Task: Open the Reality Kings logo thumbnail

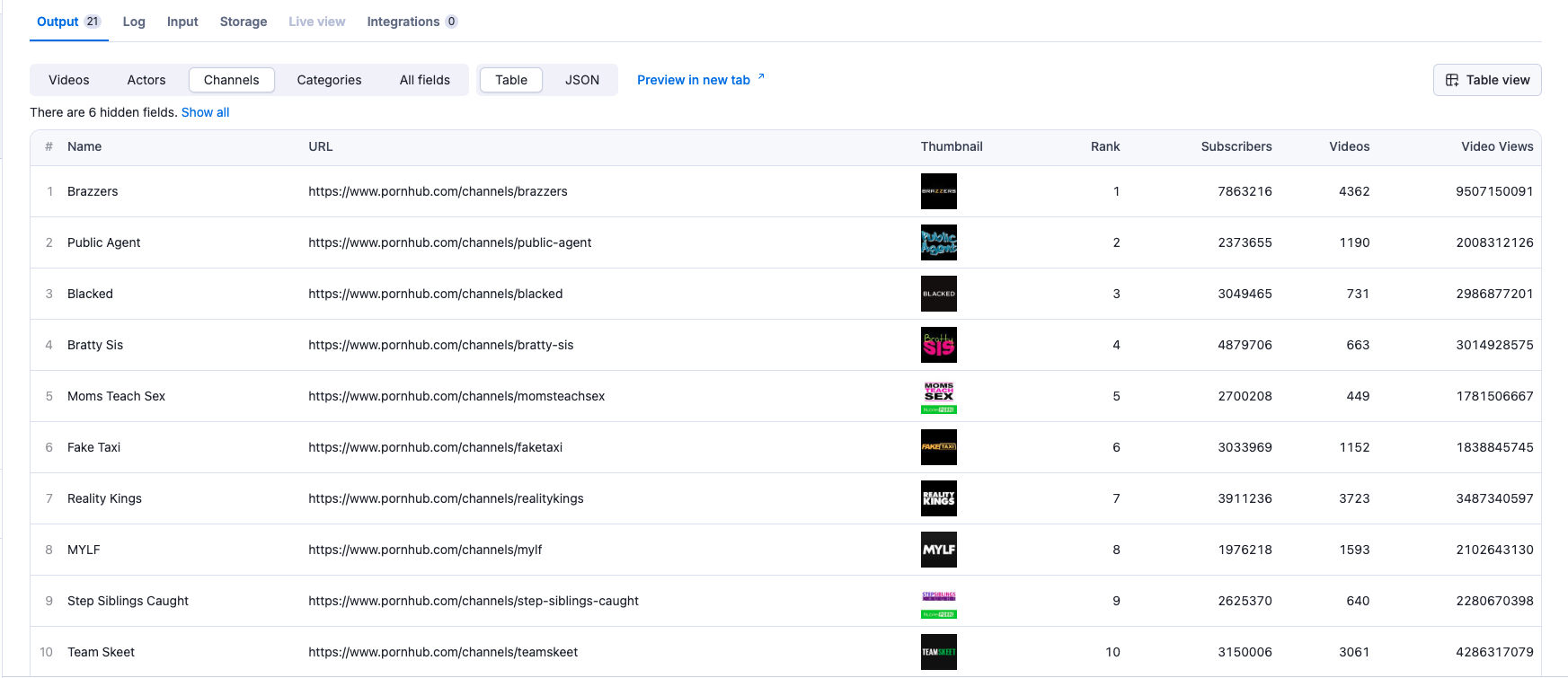Action: 939,498
